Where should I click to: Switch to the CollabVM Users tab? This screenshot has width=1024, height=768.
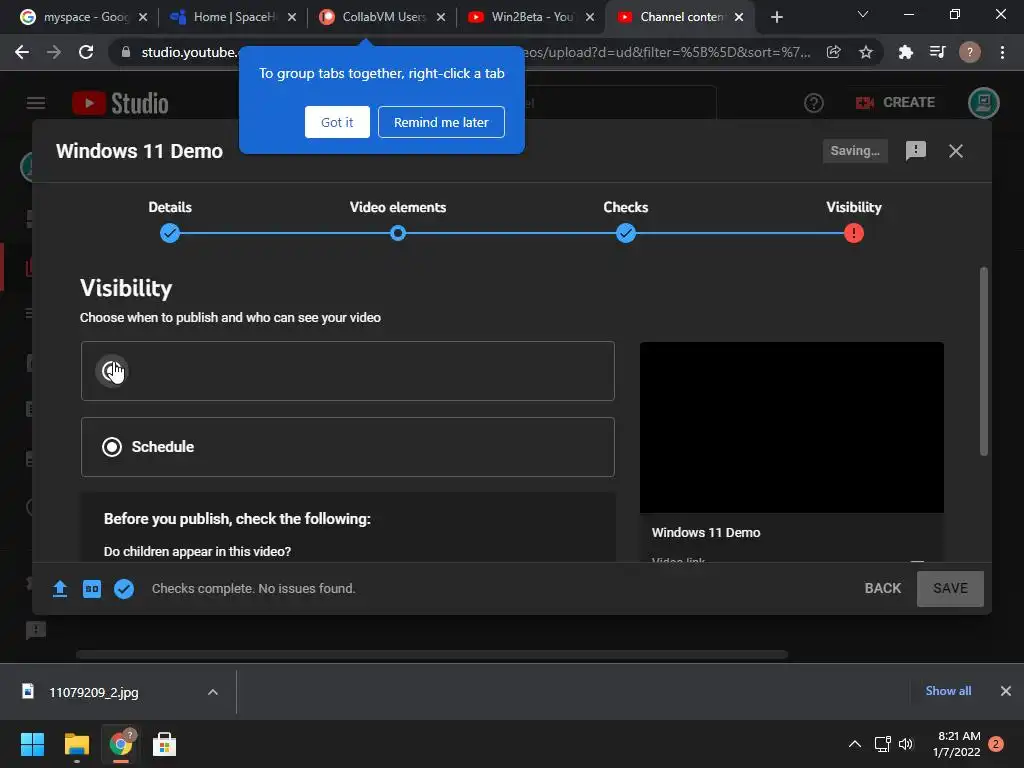click(x=382, y=17)
